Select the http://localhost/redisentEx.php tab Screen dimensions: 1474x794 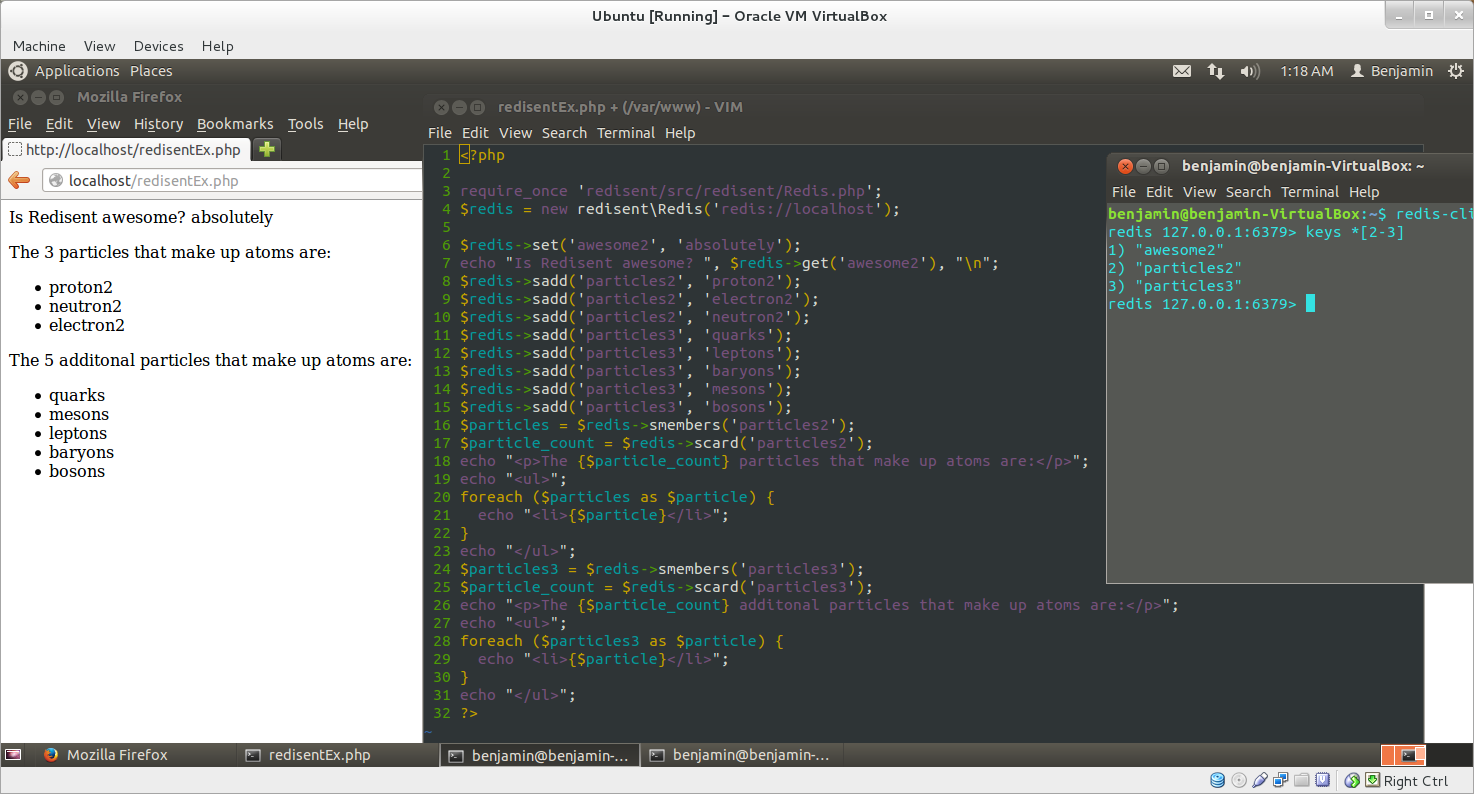coord(126,150)
